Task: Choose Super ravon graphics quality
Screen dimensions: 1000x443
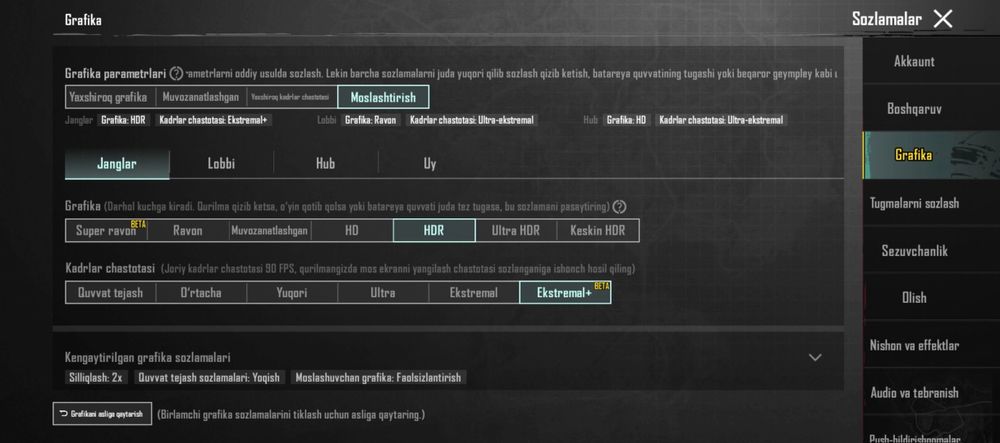Action: point(107,231)
